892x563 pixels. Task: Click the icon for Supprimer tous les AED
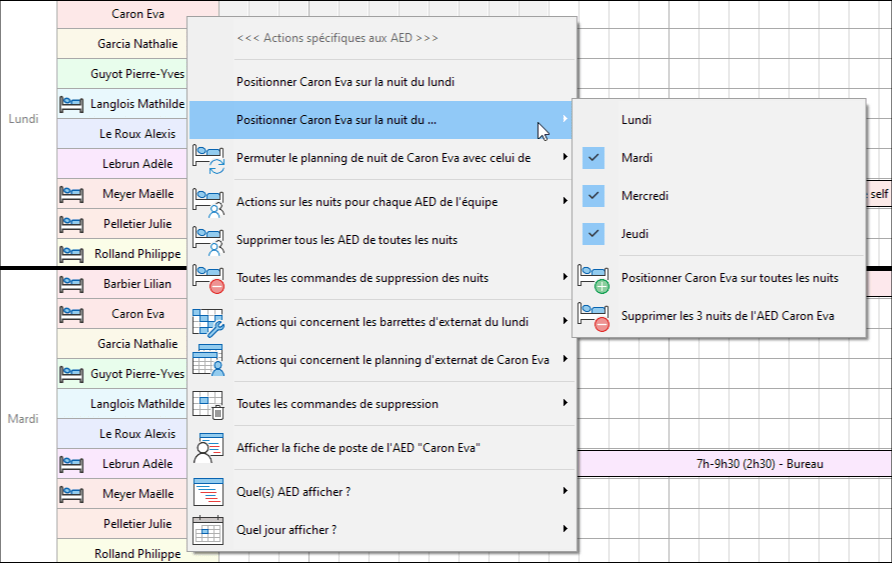coord(208,240)
